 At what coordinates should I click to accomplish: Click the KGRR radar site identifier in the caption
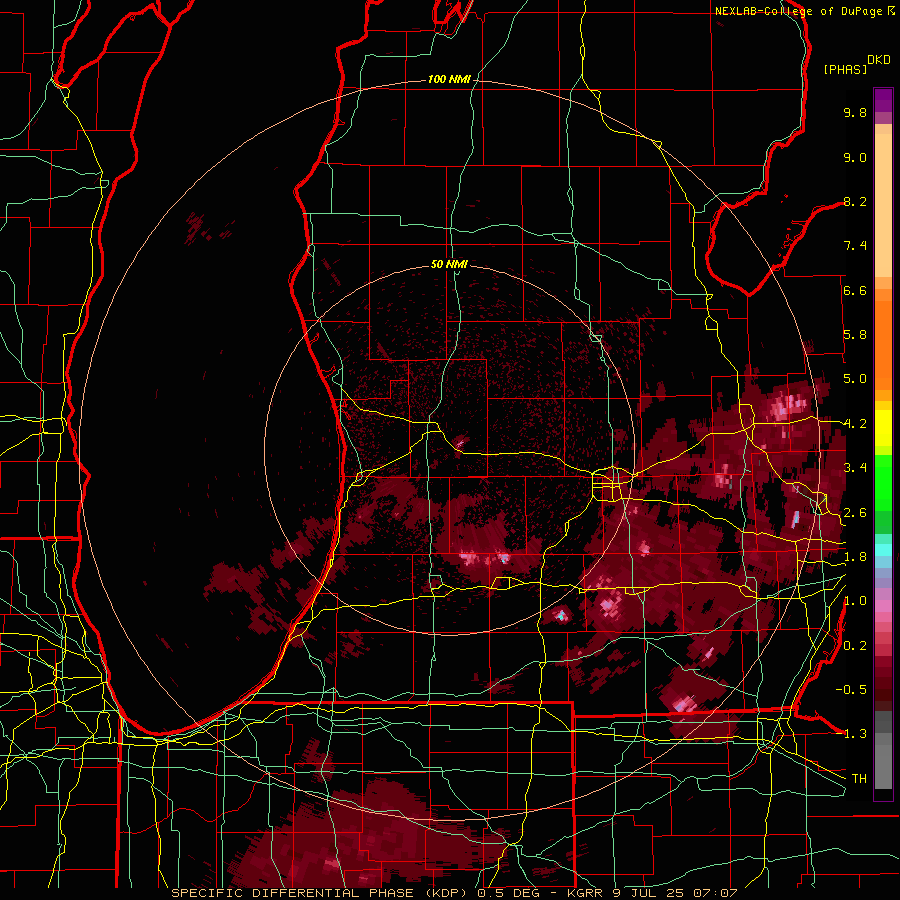[587, 893]
